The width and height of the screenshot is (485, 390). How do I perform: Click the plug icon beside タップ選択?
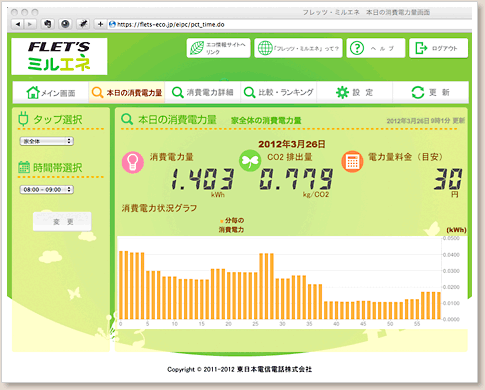tap(23, 119)
